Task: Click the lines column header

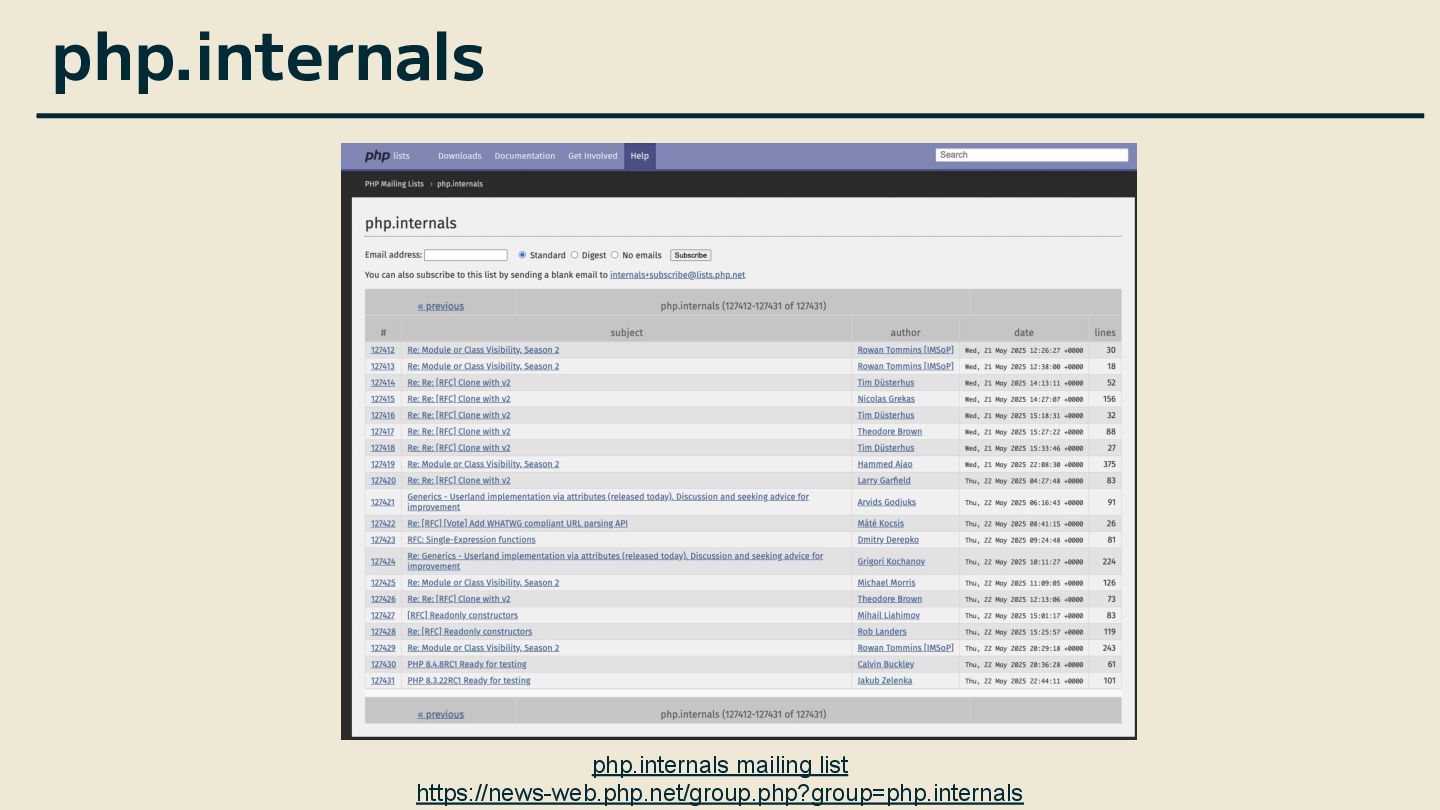Action: pos(1105,332)
